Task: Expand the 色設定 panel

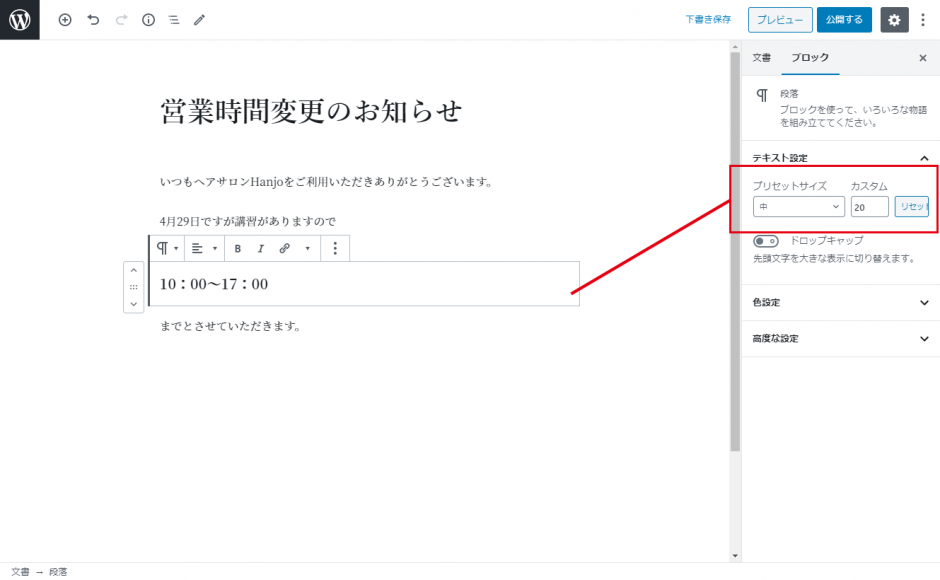Action: [x=840, y=302]
